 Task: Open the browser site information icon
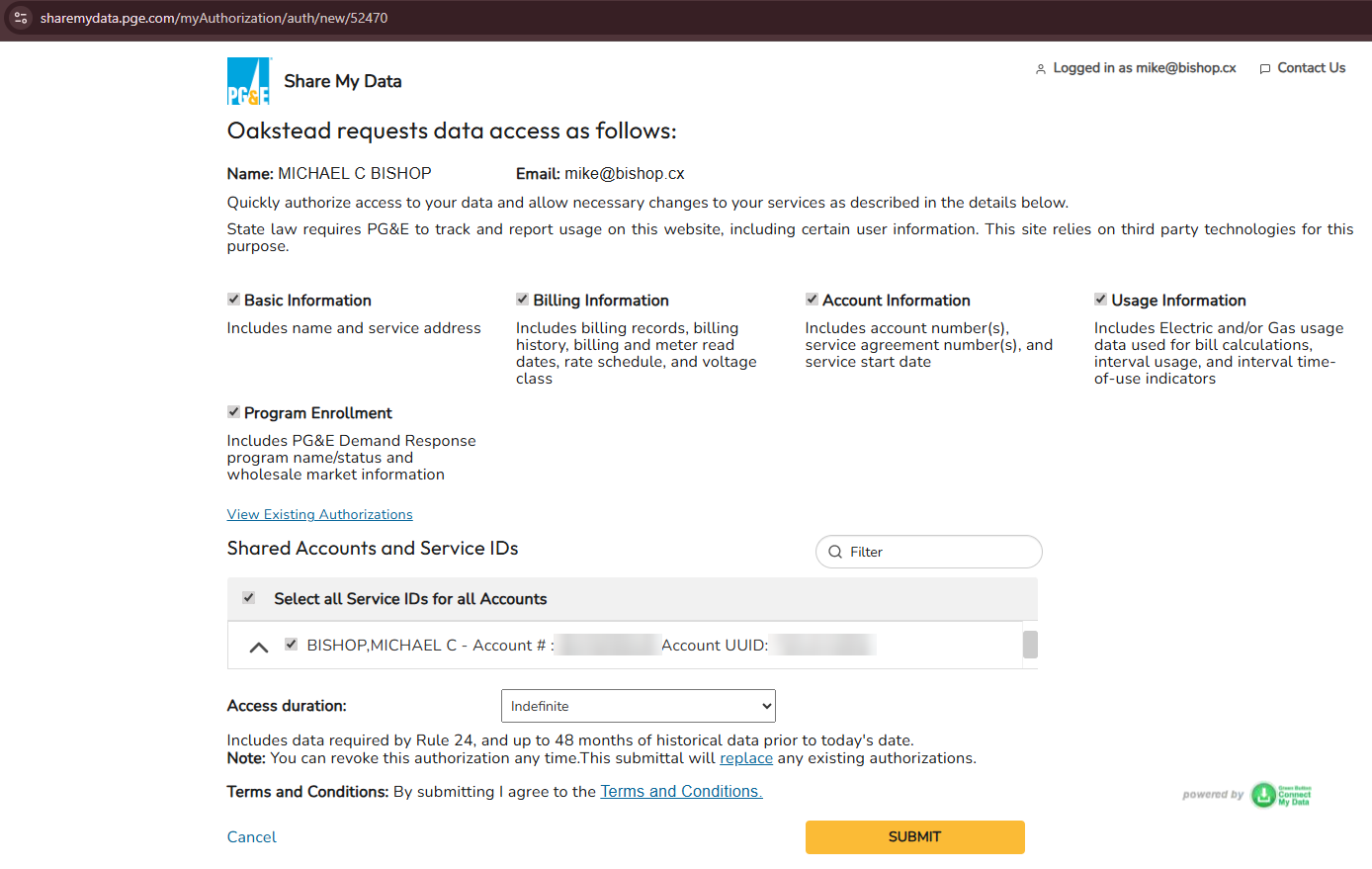pos(21,18)
